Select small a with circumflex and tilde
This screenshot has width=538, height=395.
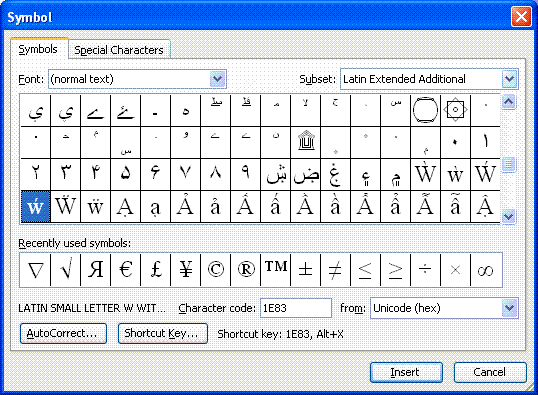click(456, 207)
